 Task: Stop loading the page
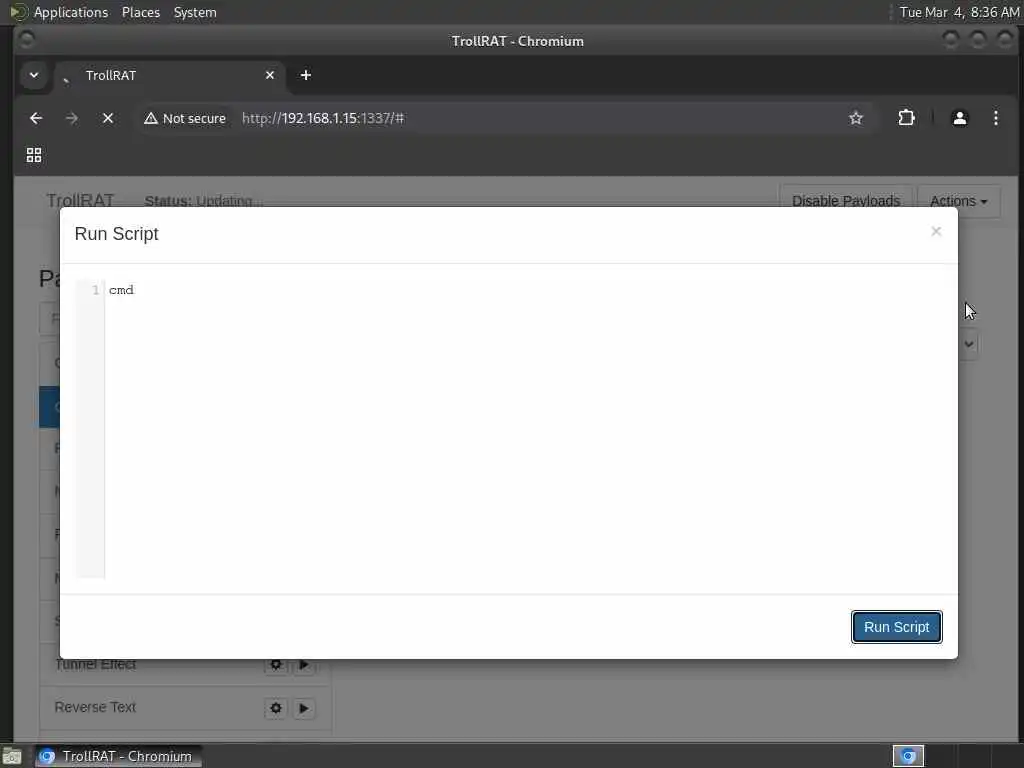pyautogui.click(x=108, y=118)
